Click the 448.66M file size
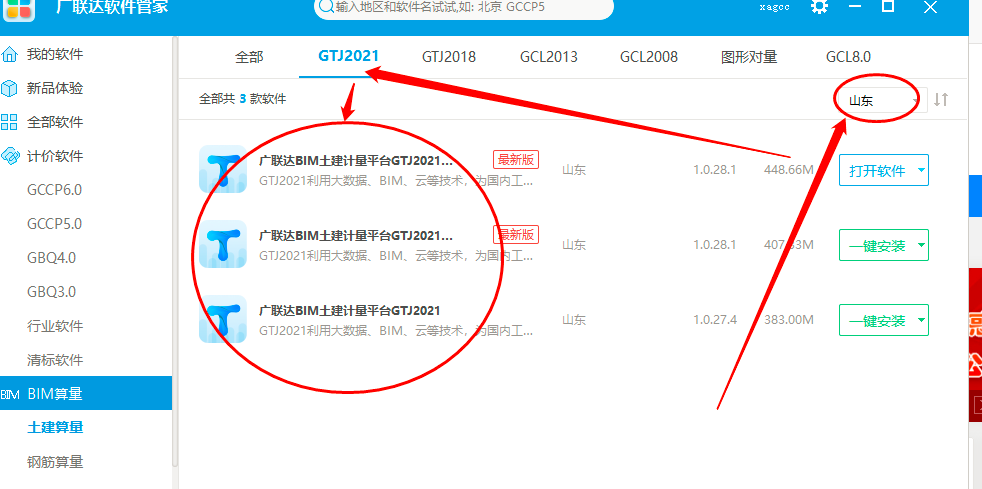The height and width of the screenshot is (489, 982). pos(788,170)
